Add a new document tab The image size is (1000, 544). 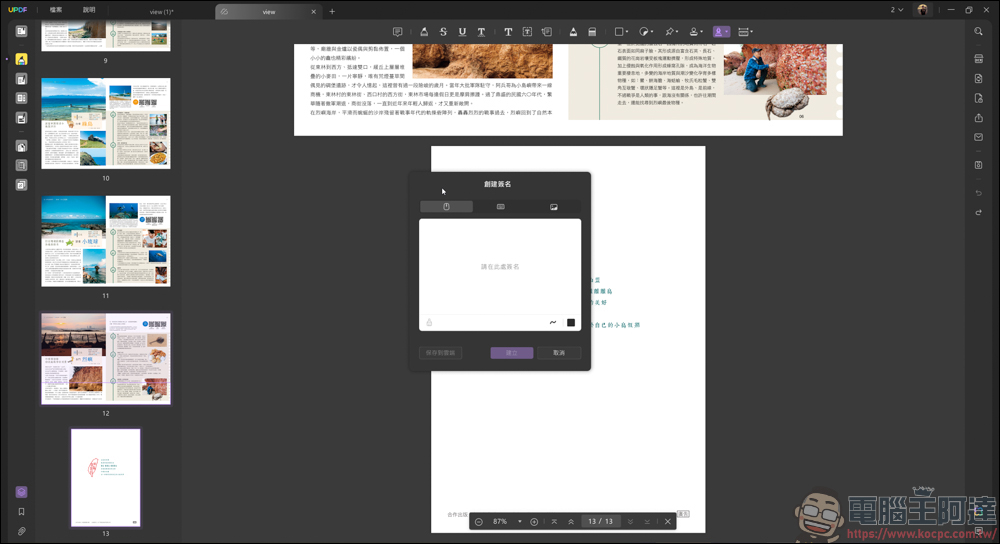[332, 11]
